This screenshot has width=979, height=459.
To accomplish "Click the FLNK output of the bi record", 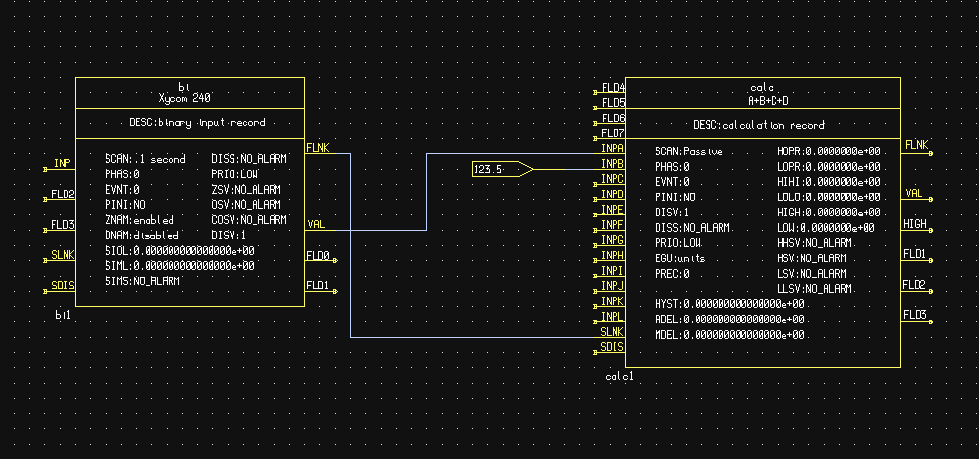I will point(318,148).
